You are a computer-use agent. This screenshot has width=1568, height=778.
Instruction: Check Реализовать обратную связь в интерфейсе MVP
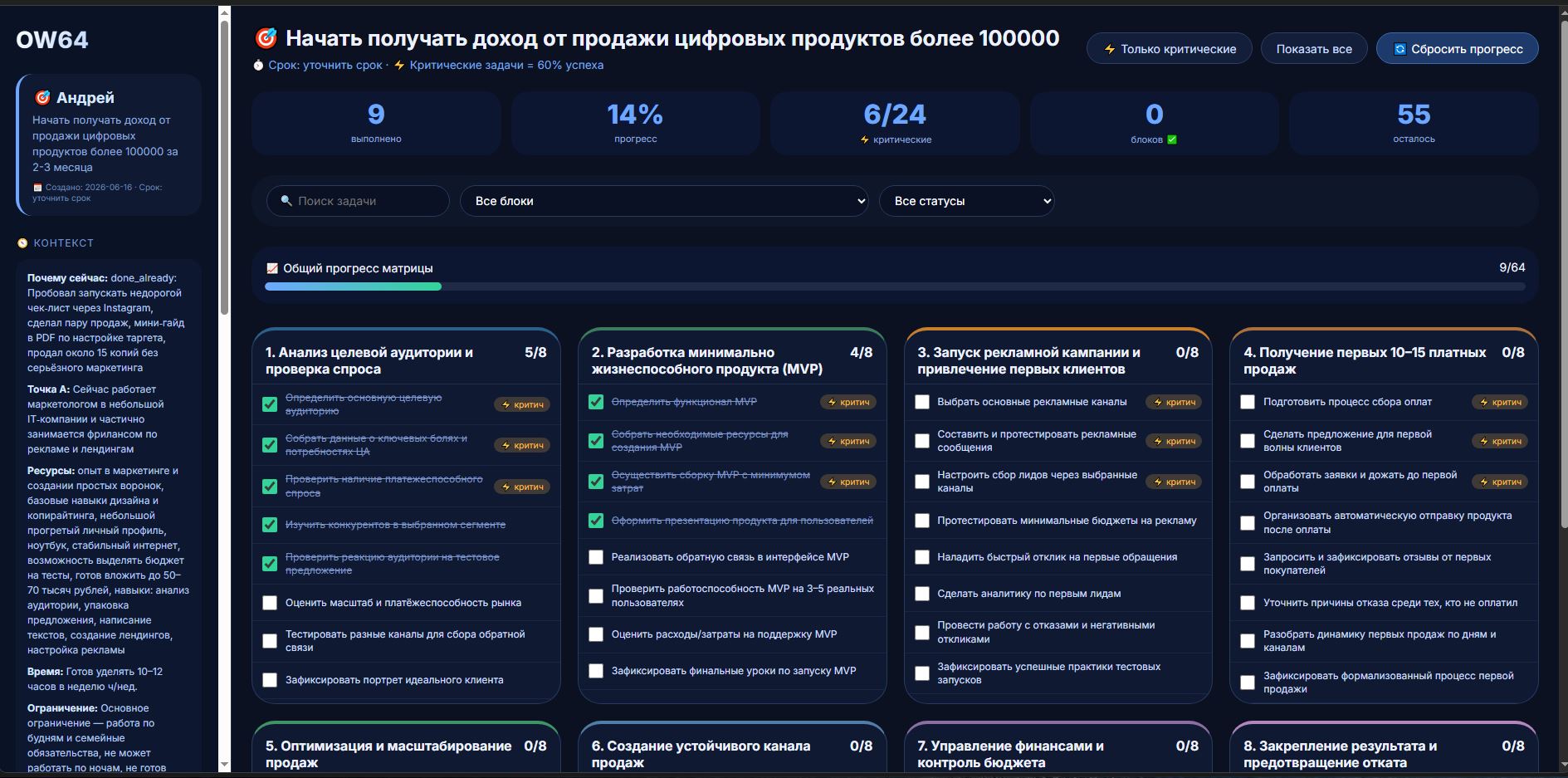pos(596,557)
